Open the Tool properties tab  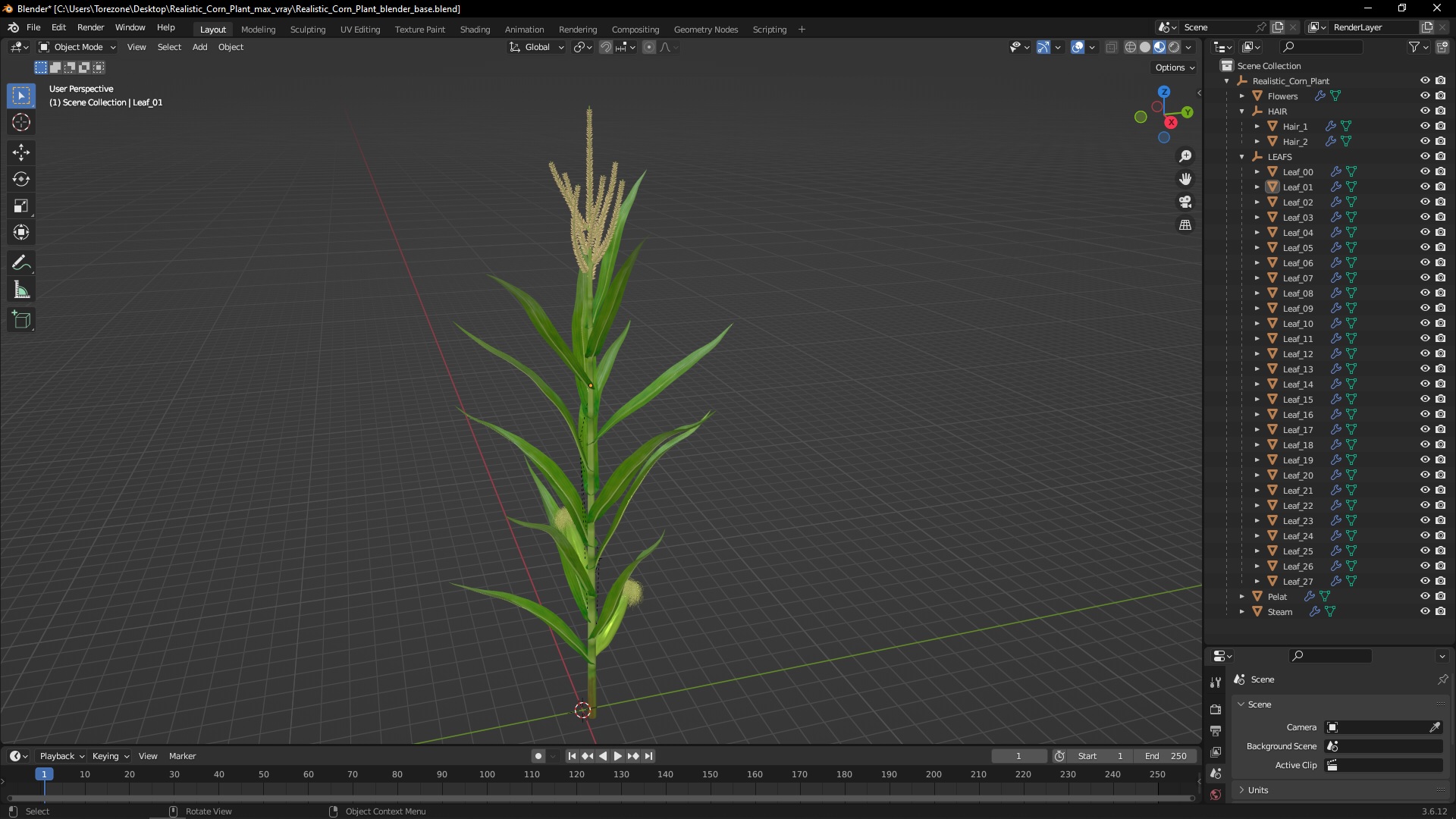tap(1216, 682)
